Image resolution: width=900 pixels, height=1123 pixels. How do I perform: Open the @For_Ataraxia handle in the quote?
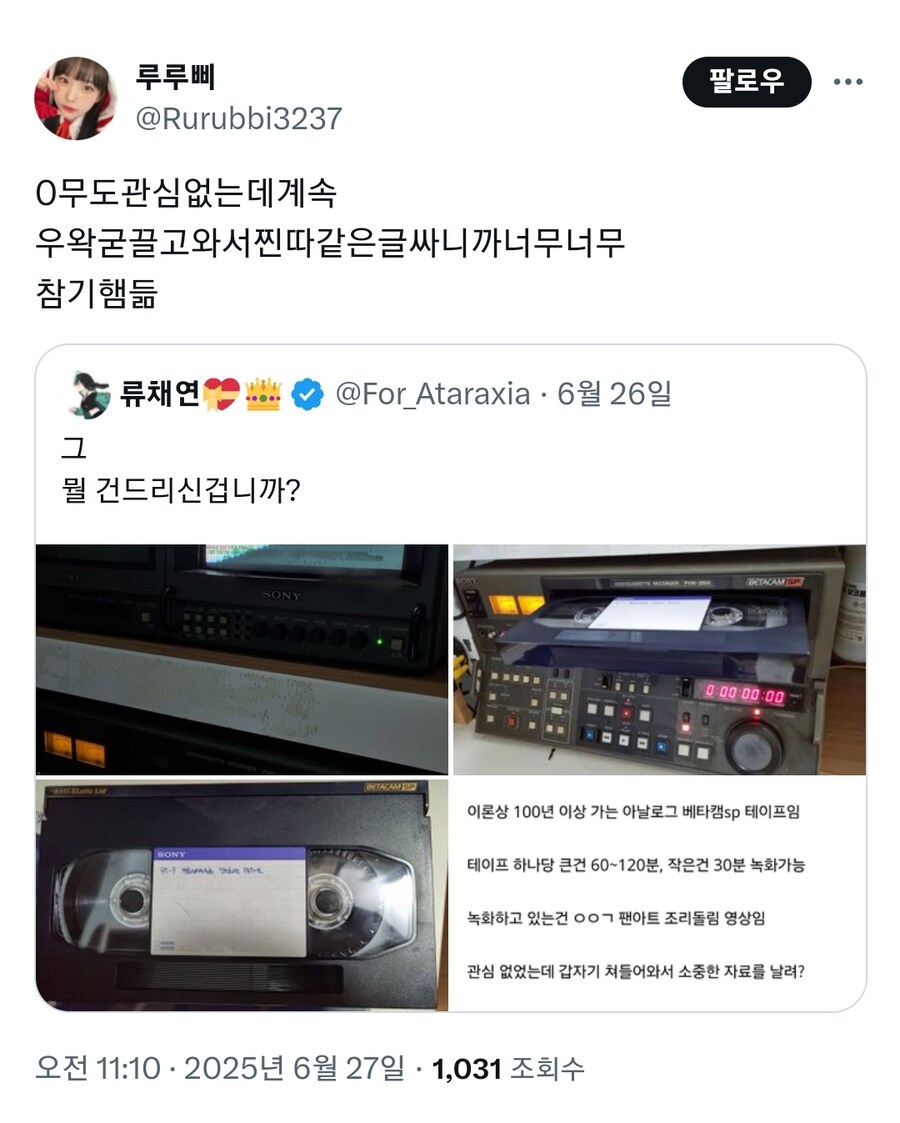pos(432,394)
